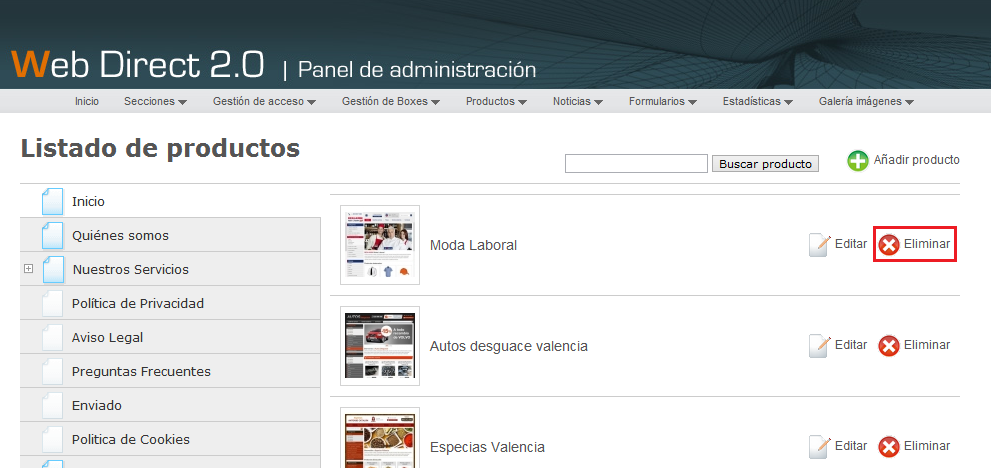991x468 pixels.
Task: Open the Noticias dropdown menu
Action: click(578, 101)
